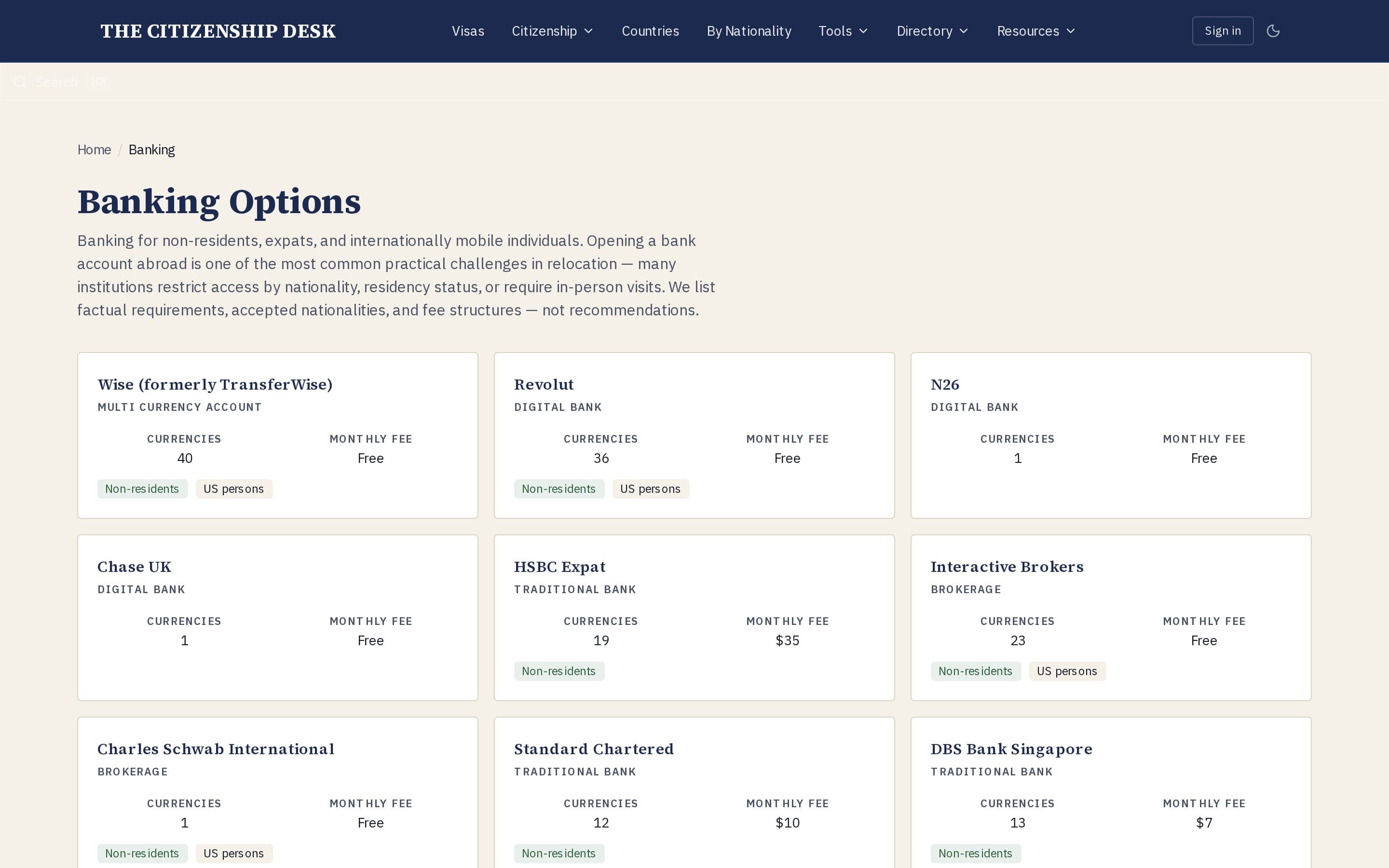The width and height of the screenshot is (1389, 868).
Task: Open the Revolut card title
Action: click(x=544, y=385)
